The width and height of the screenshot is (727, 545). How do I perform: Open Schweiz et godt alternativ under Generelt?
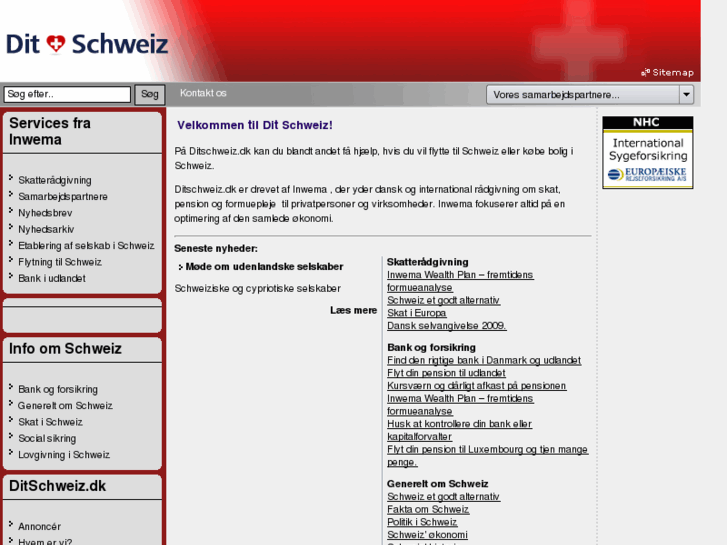pyautogui.click(x=443, y=497)
